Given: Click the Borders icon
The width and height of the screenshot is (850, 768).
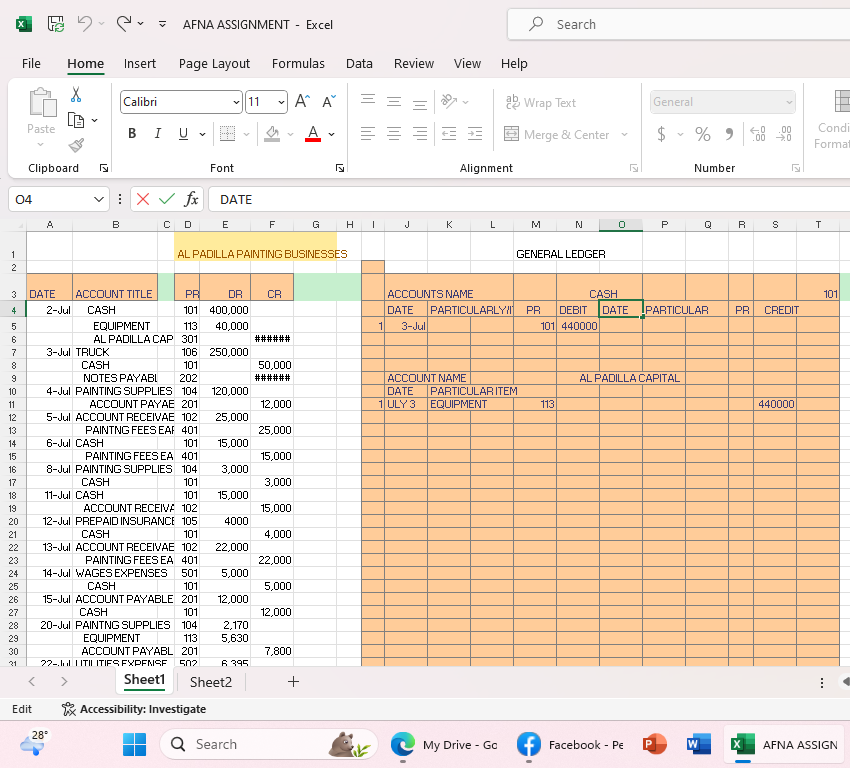Looking at the screenshot, I should 227,133.
